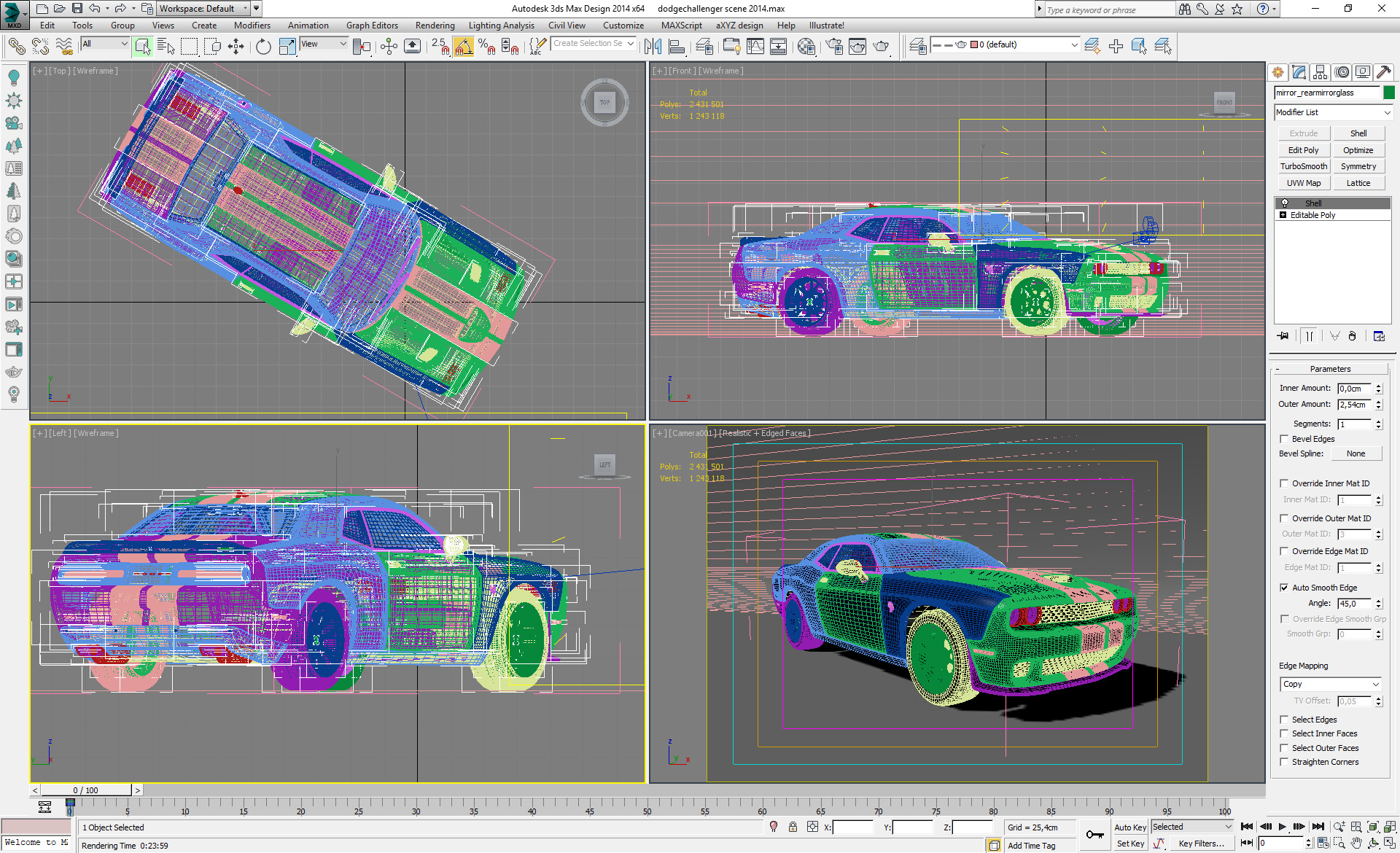Toggle Percent Snap icon
This screenshot has height=853, width=1400.
(487, 46)
